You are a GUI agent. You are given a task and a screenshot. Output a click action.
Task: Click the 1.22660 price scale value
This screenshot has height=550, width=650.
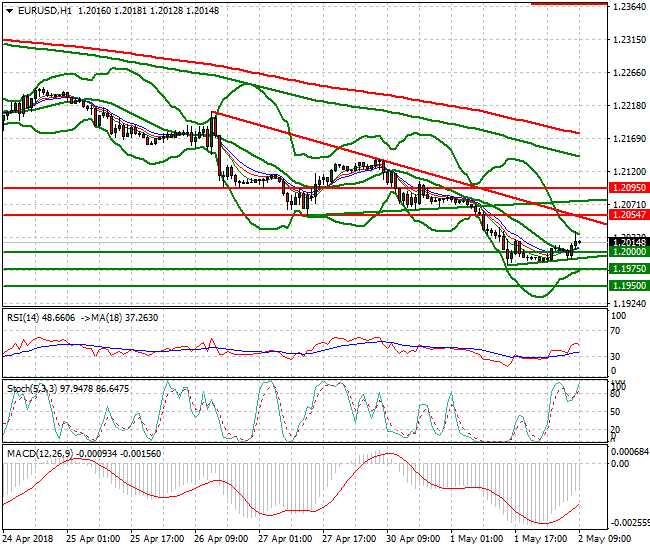[x=628, y=73]
